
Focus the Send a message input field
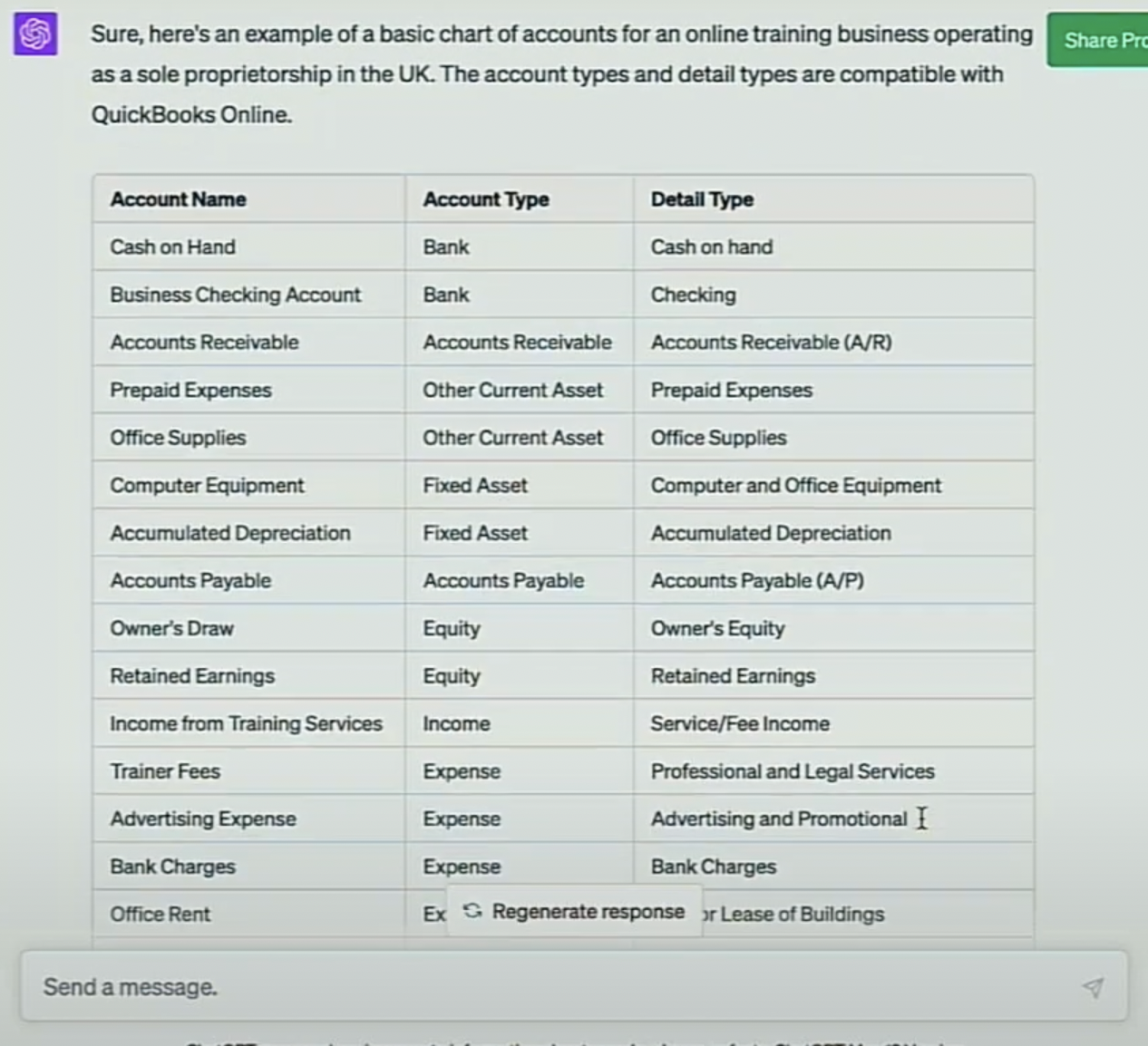click(544, 986)
